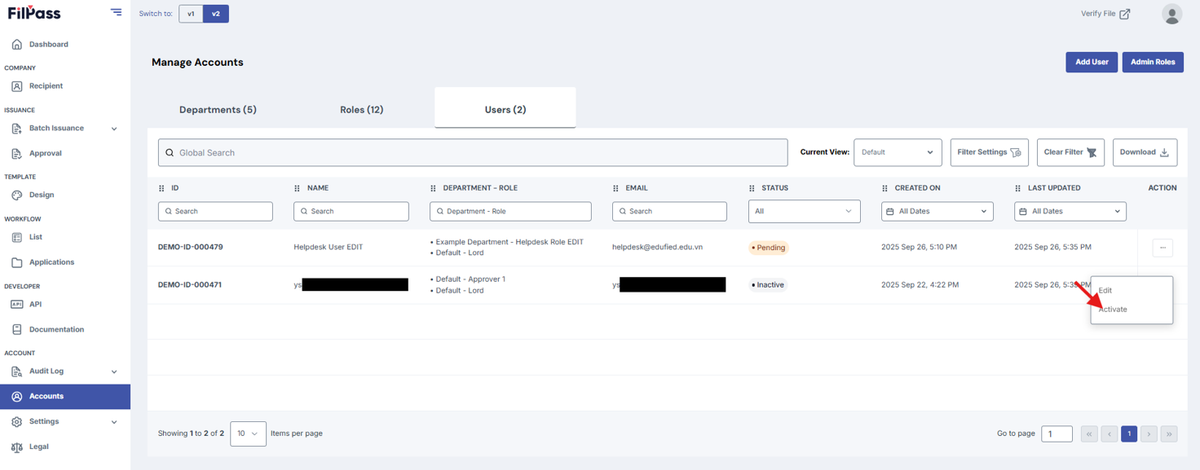Expand the Settings submenu
The height and width of the screenshot is (470, 1200).
[x=114, y=421]
